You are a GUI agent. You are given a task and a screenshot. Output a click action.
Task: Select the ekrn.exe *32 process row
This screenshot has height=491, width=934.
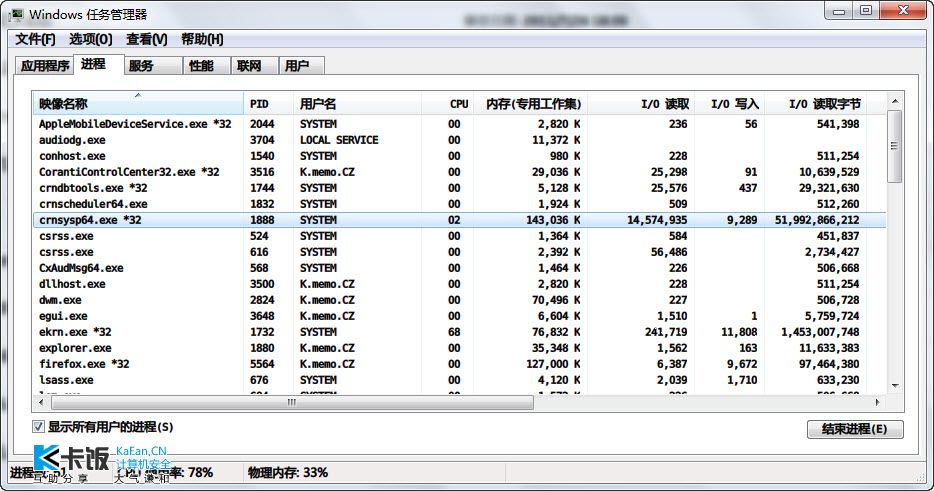(459, 332)
